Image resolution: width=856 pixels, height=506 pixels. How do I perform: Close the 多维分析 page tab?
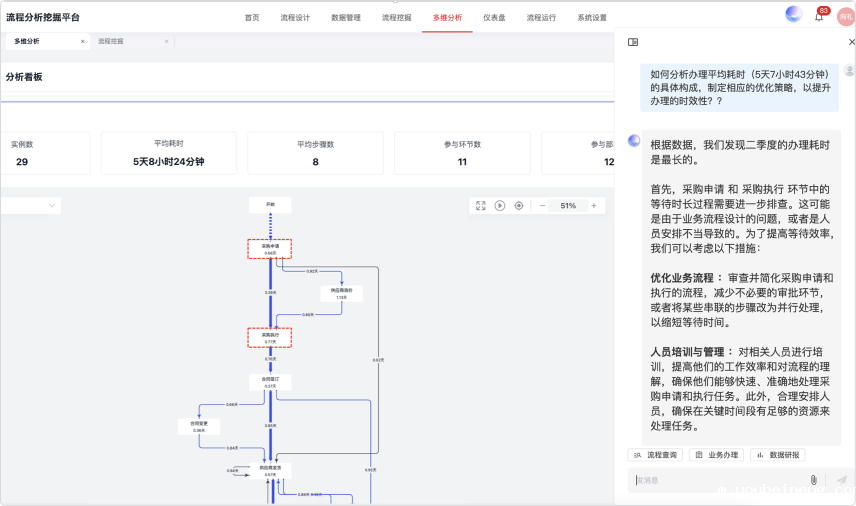(x=82, y=42)
